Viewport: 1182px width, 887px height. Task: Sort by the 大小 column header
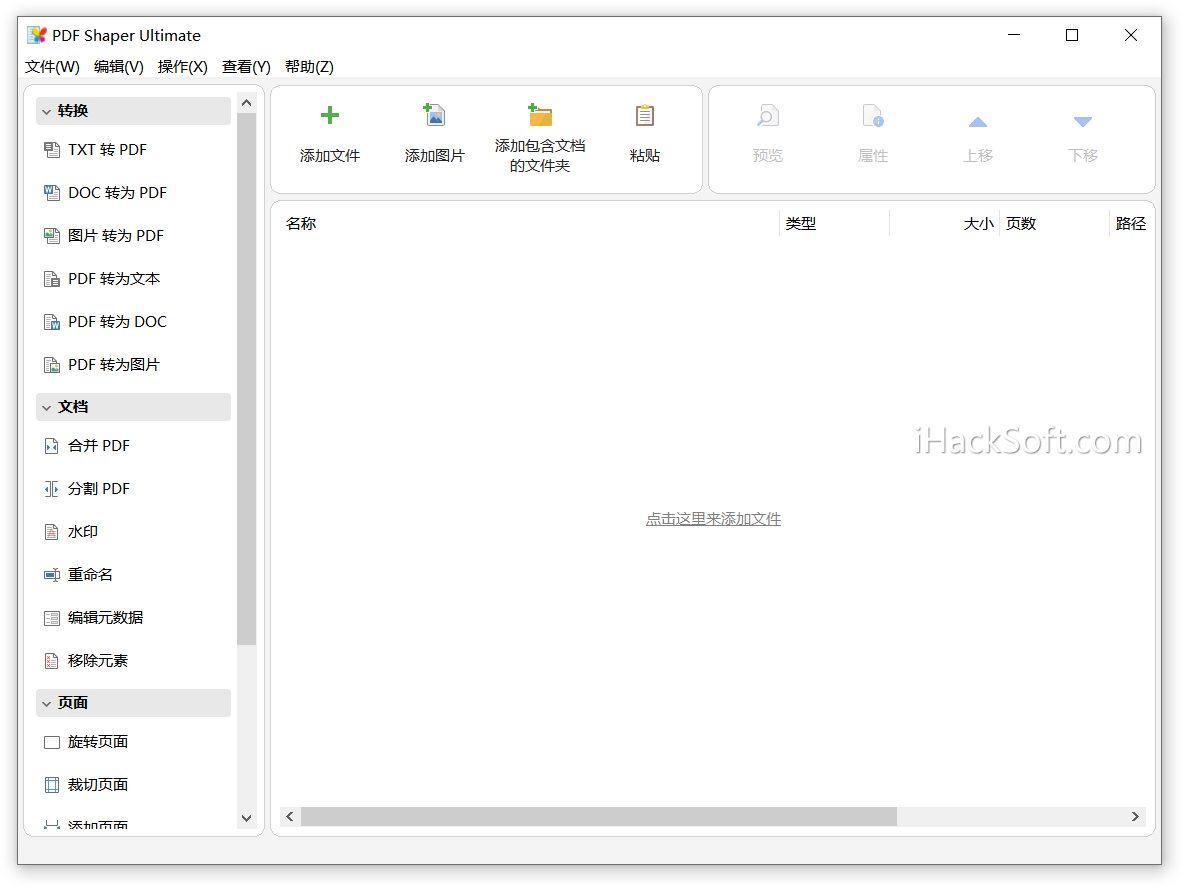click(945, 223)
